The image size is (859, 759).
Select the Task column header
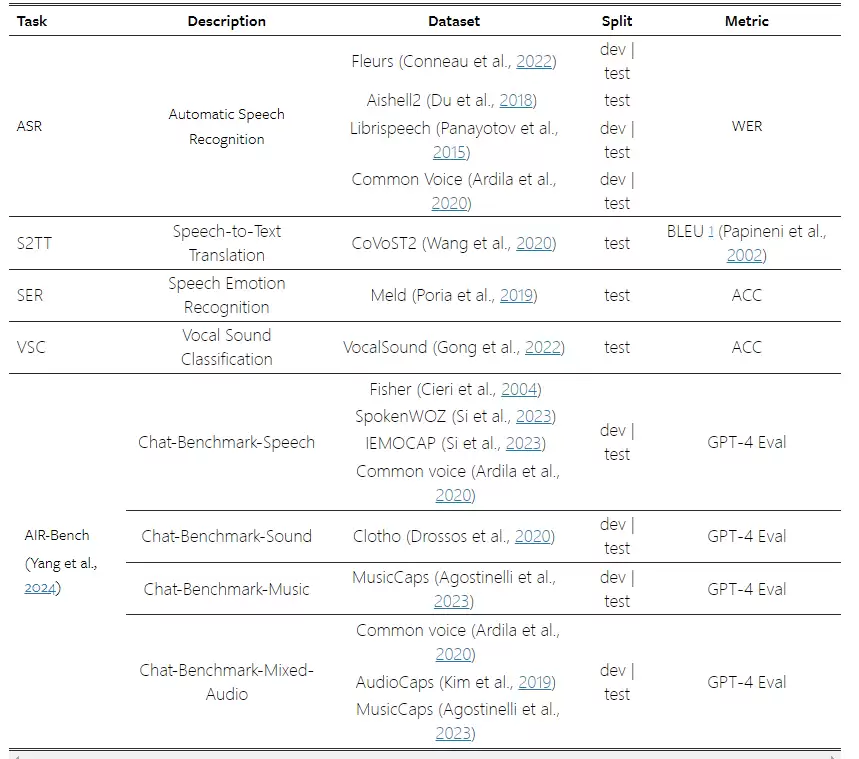[32, 21]
